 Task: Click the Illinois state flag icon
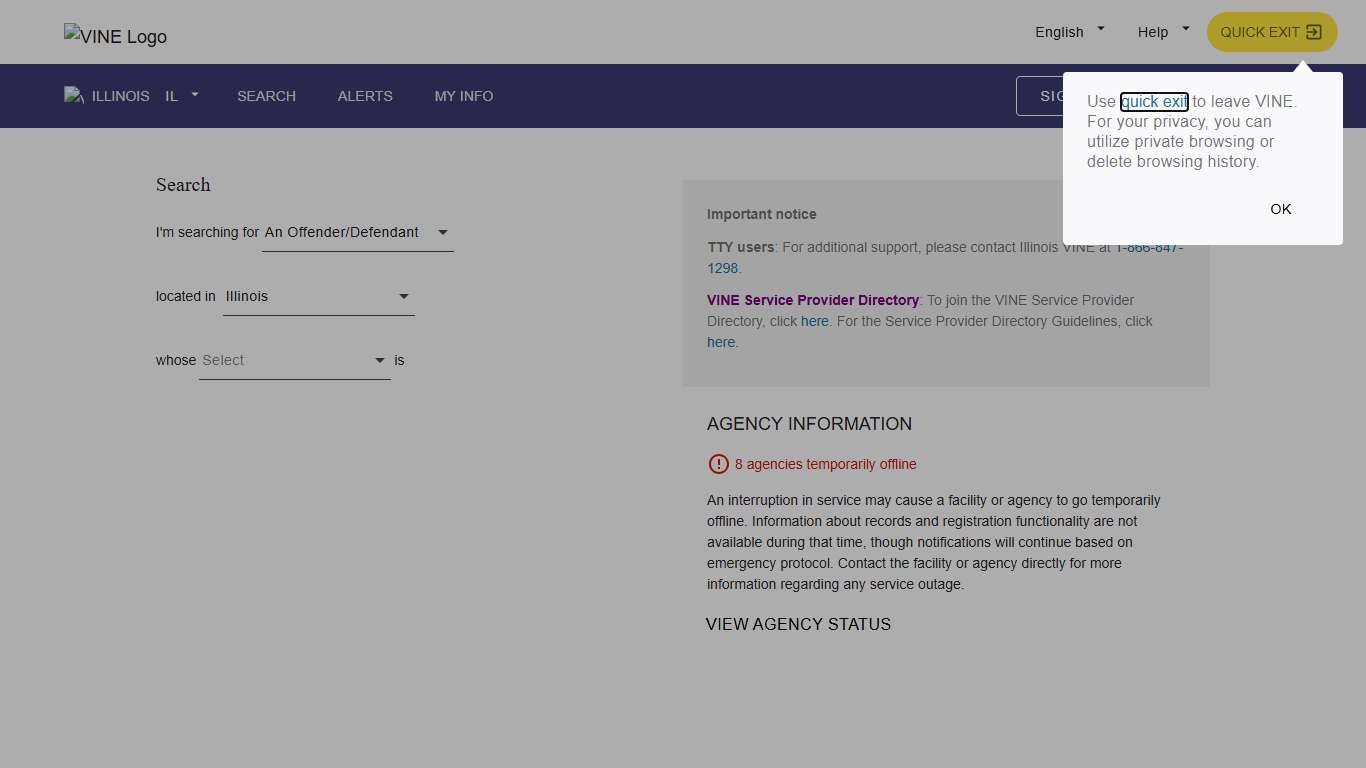point(73,96)
